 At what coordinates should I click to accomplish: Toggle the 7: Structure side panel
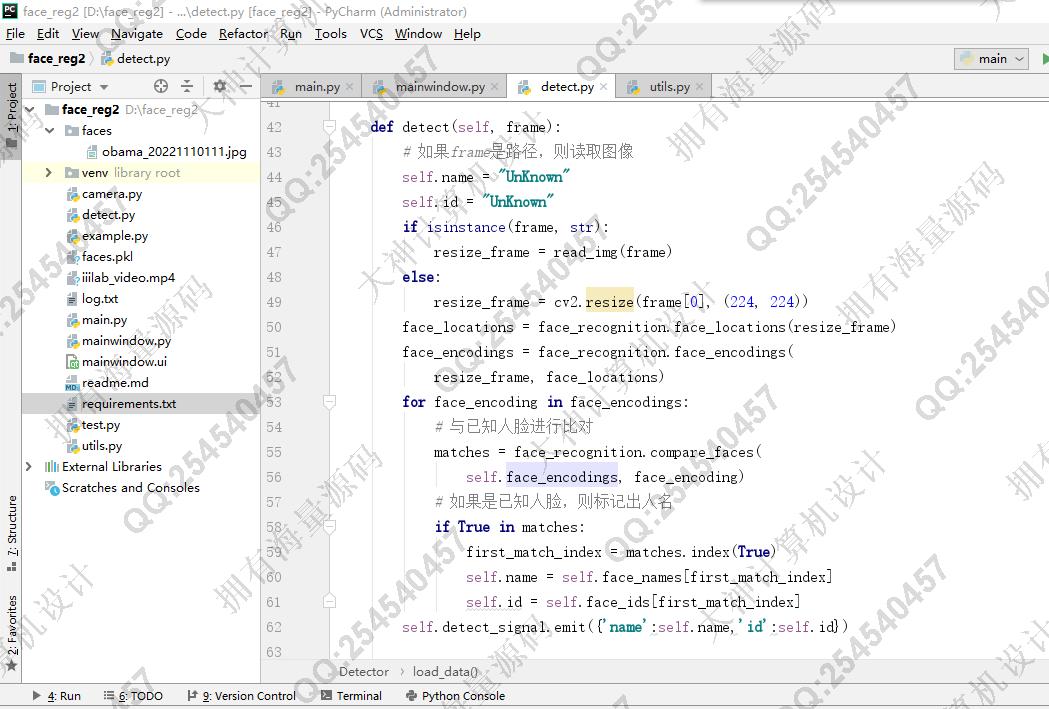(x=11, y=532)
